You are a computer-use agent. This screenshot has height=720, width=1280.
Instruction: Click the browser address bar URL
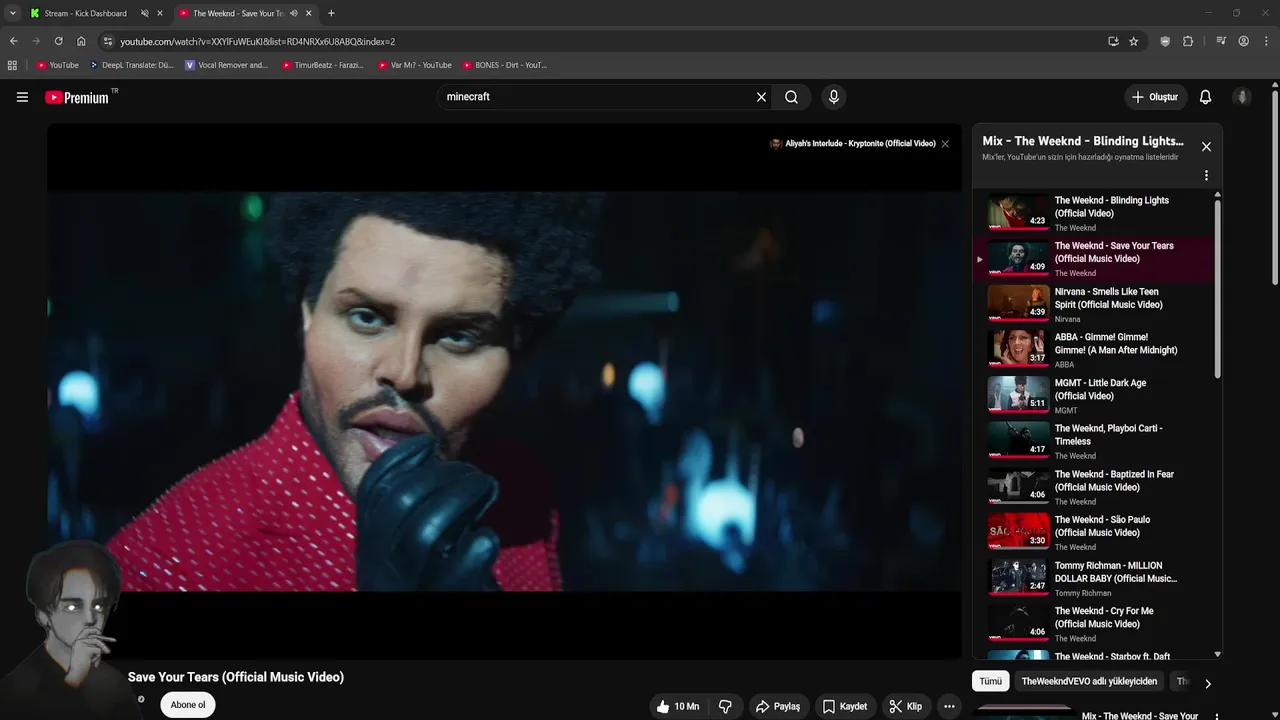click(258, 41)
